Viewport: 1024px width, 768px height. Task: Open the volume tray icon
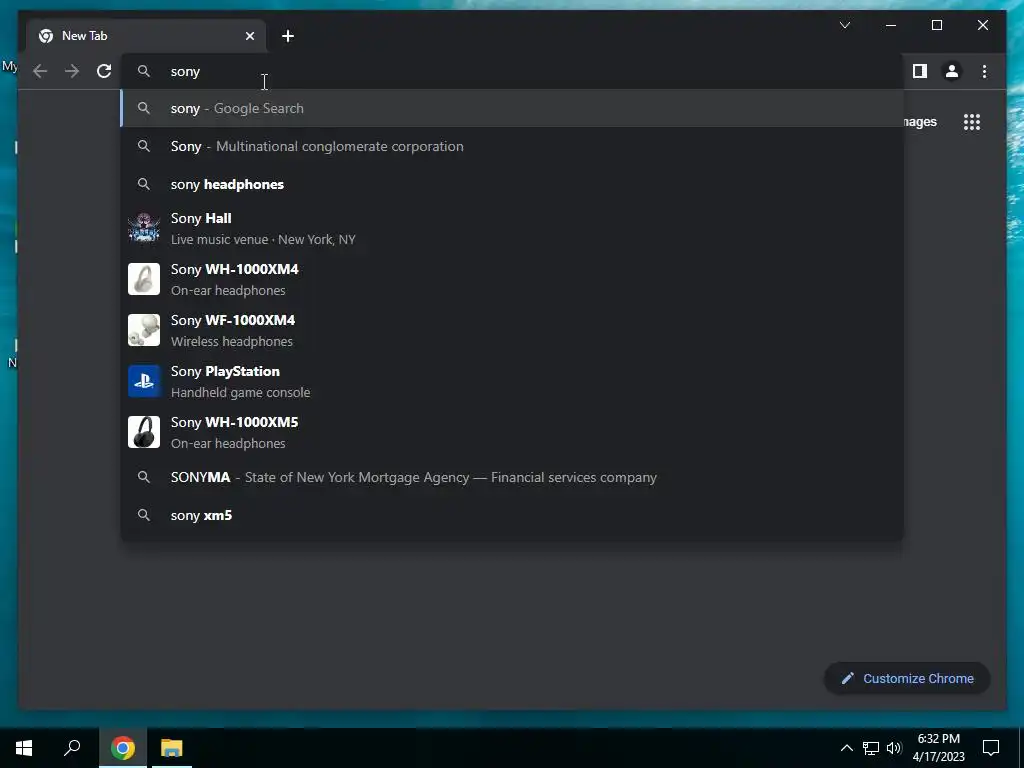(894, 748)
